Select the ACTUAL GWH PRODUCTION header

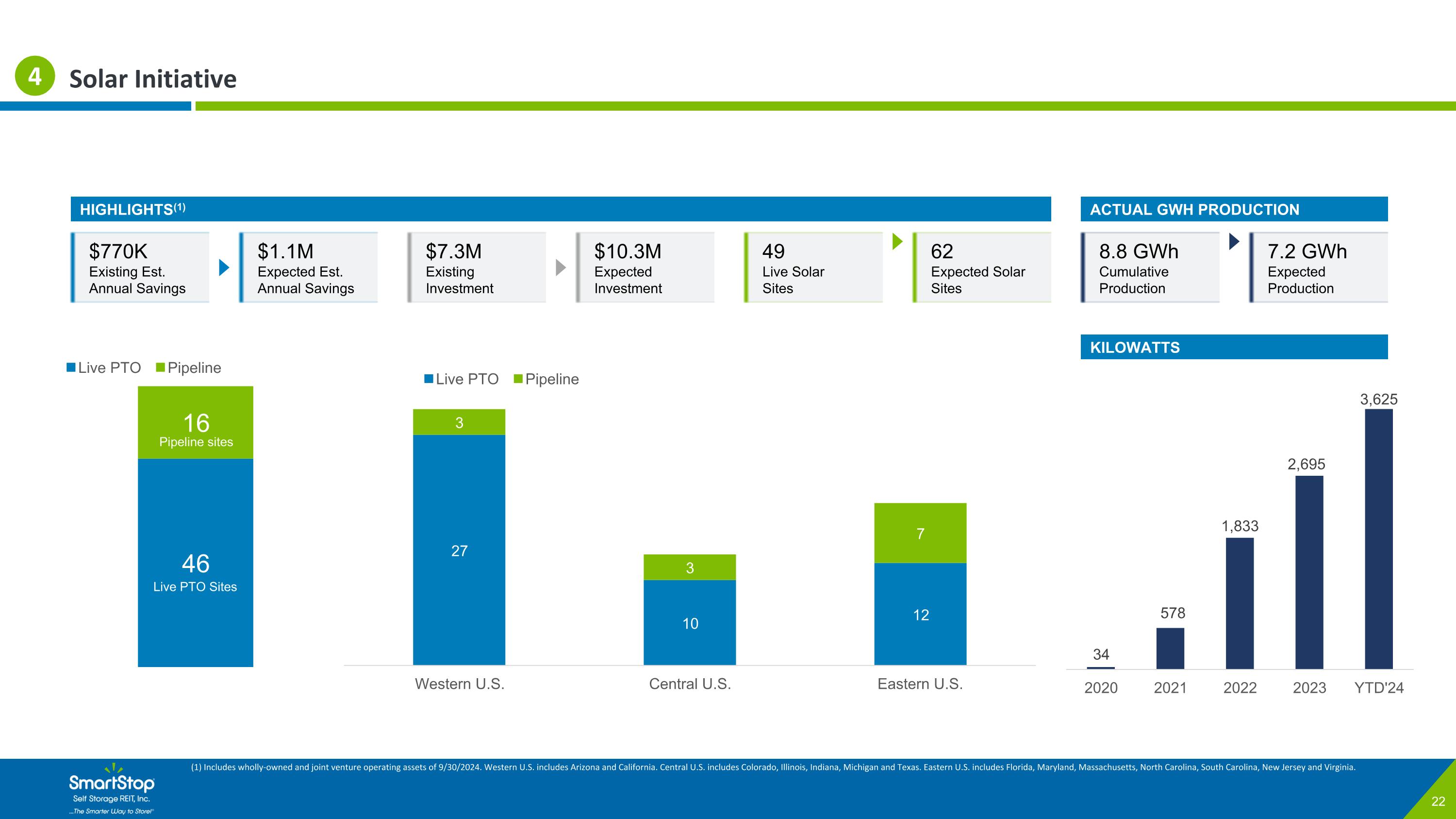click(x=1234, y=209)
